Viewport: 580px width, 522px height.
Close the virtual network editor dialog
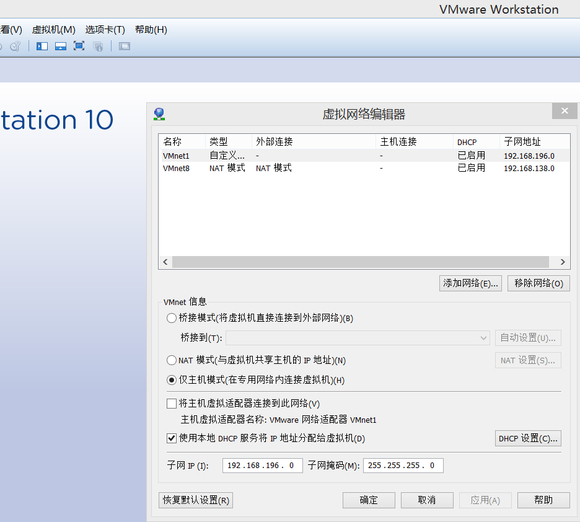tap(564, 111)
